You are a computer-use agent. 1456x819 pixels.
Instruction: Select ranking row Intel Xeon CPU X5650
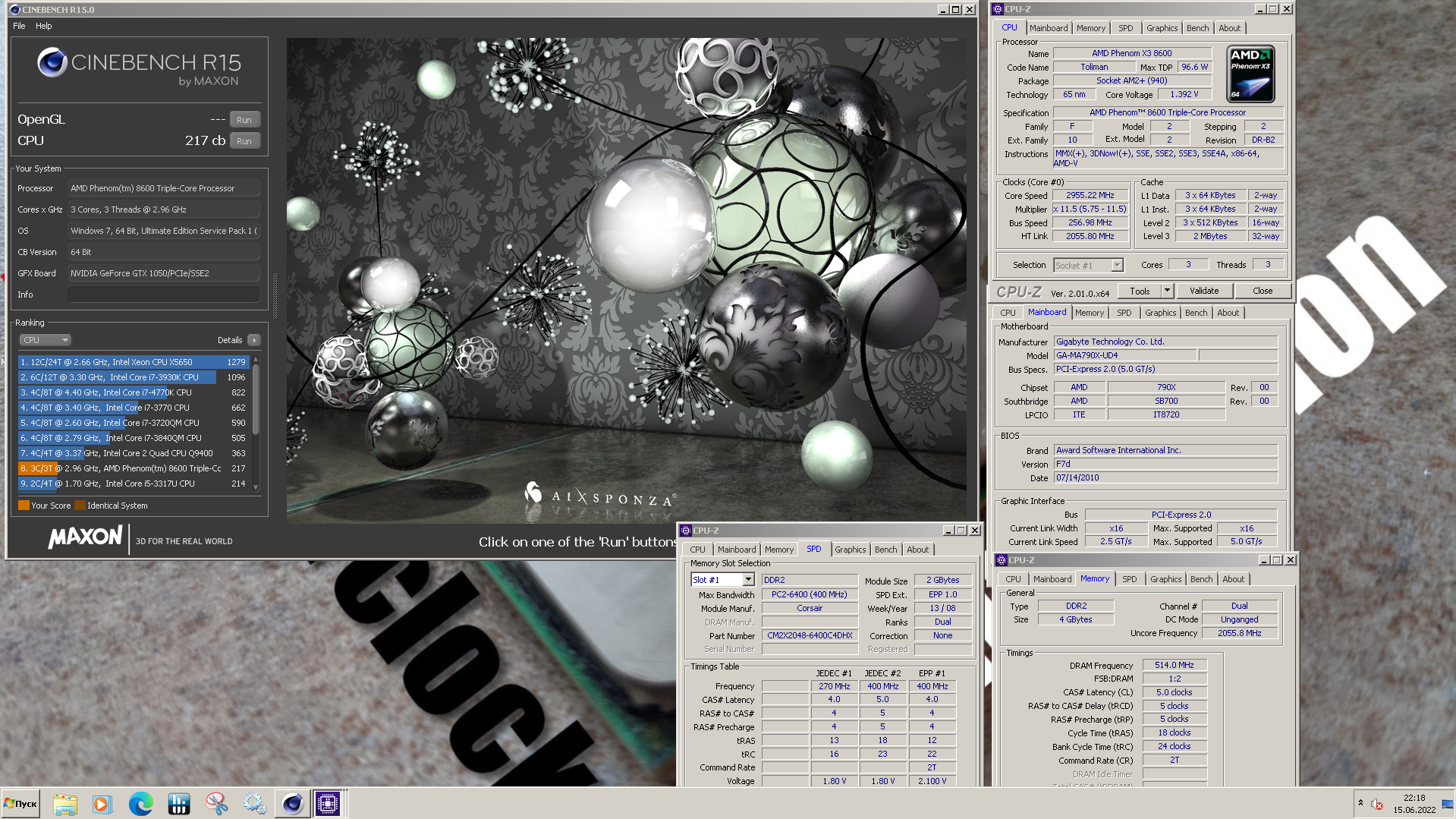[134, 362]
